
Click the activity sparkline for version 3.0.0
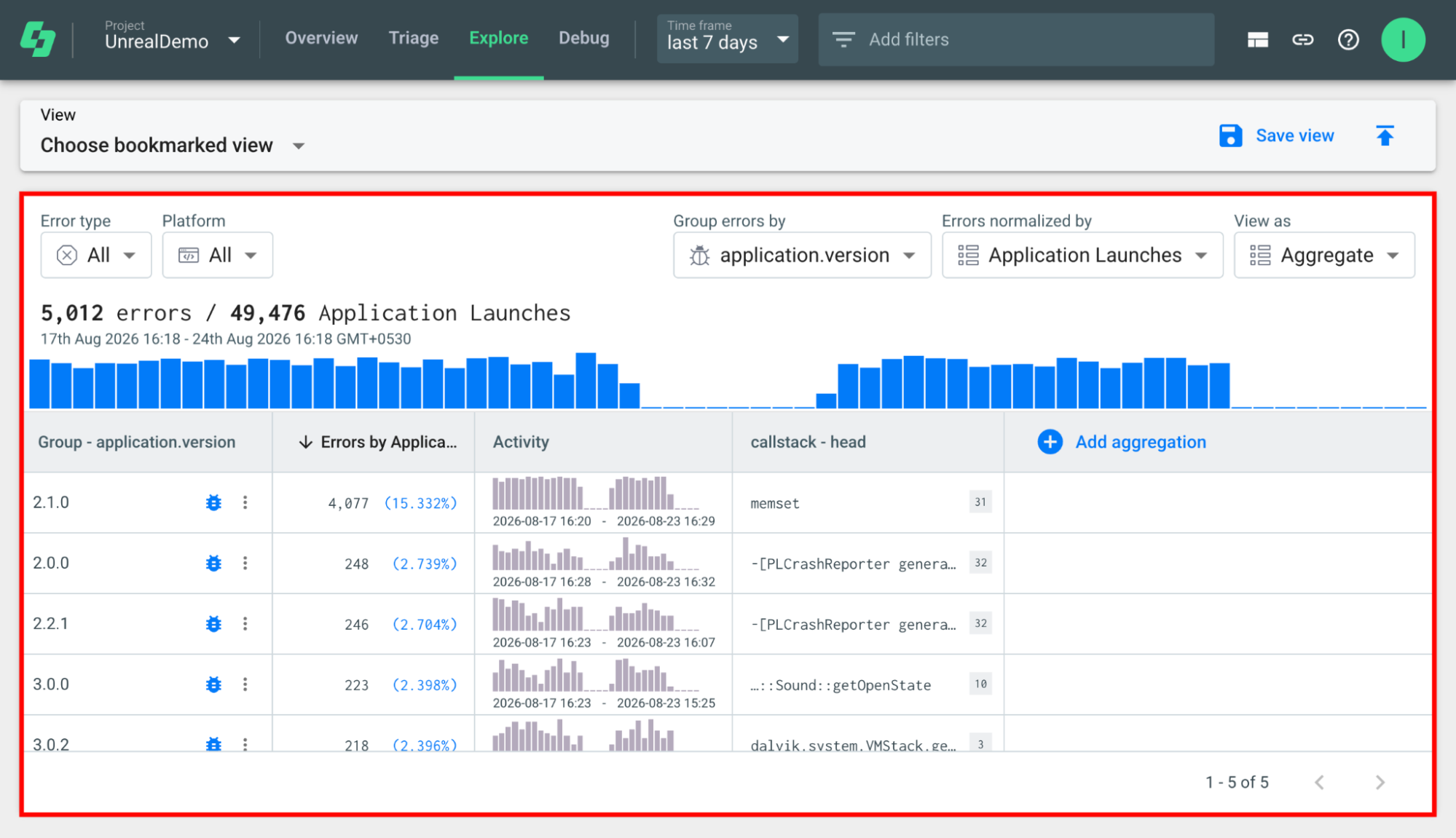[596, 675]
